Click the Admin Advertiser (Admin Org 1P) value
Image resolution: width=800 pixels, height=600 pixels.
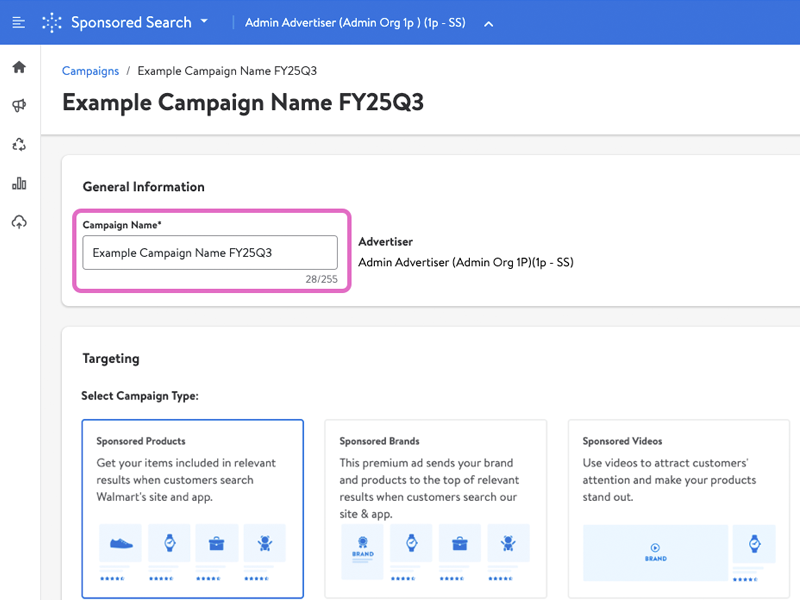[466, 262]
